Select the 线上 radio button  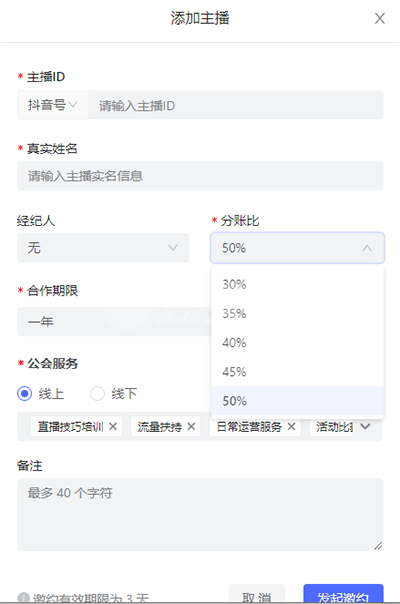(x=25, y=394)
